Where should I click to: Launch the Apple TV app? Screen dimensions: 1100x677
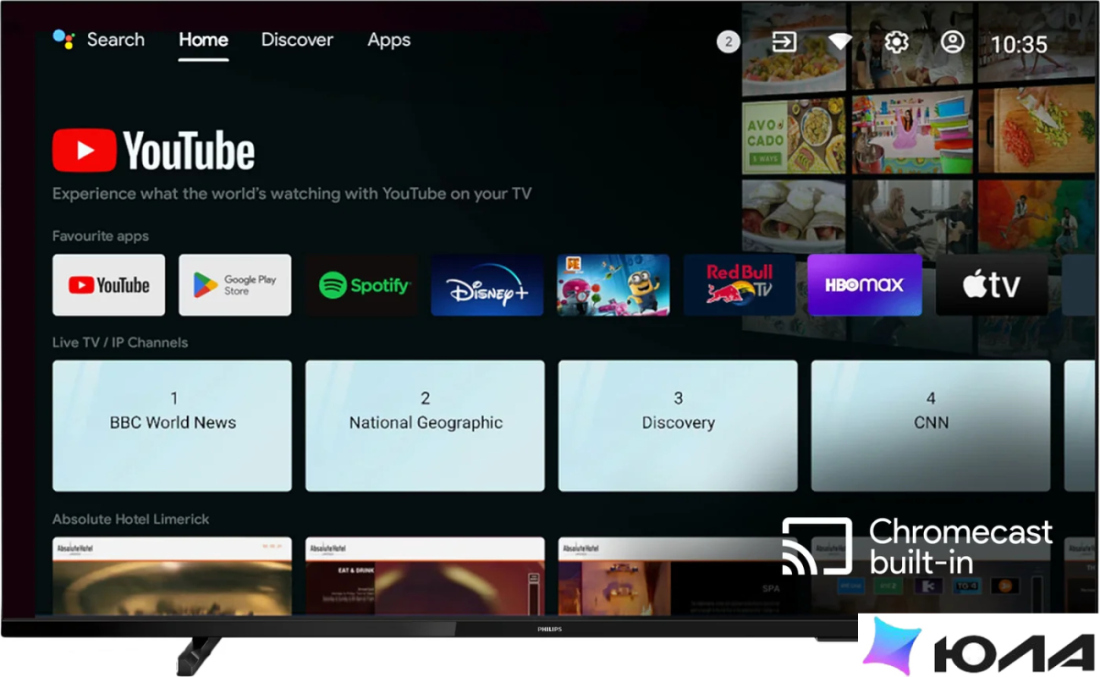tap(992, 285)
